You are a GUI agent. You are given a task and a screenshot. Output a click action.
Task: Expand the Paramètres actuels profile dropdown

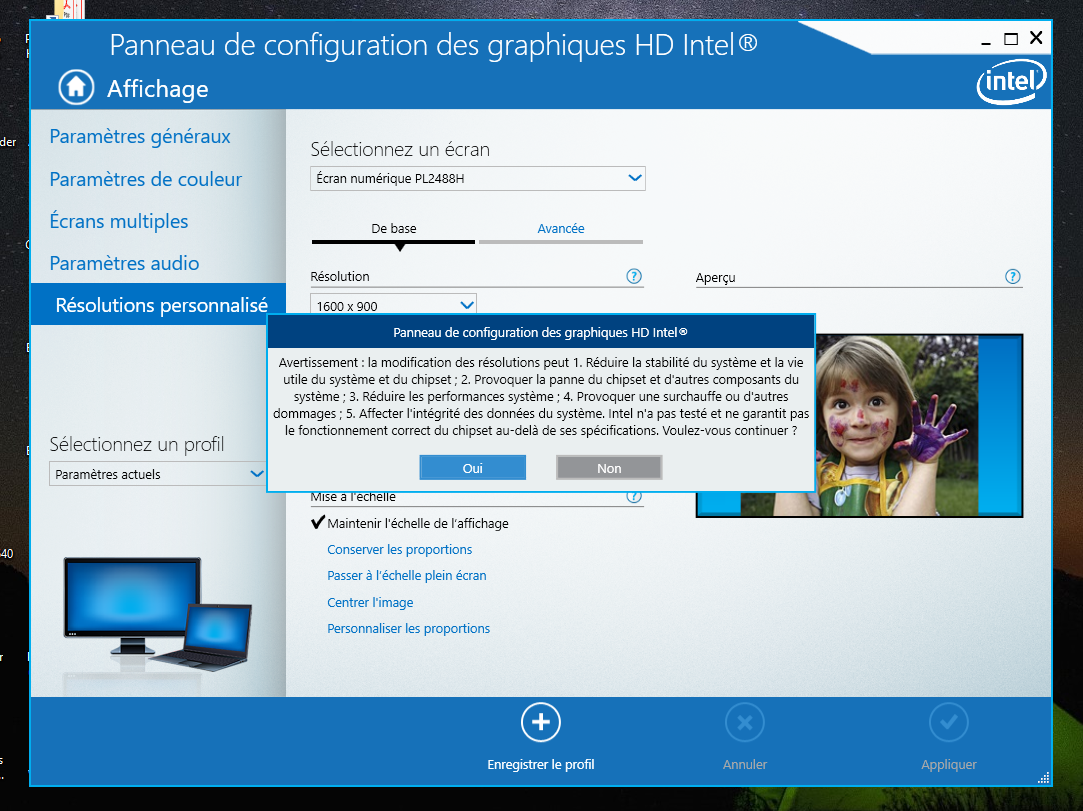click(x=158, y=474)
